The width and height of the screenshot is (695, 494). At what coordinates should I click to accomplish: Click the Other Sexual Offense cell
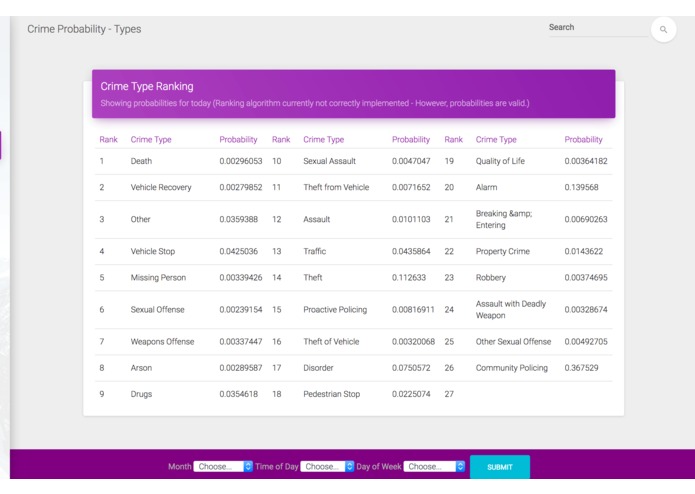[513, 342]
